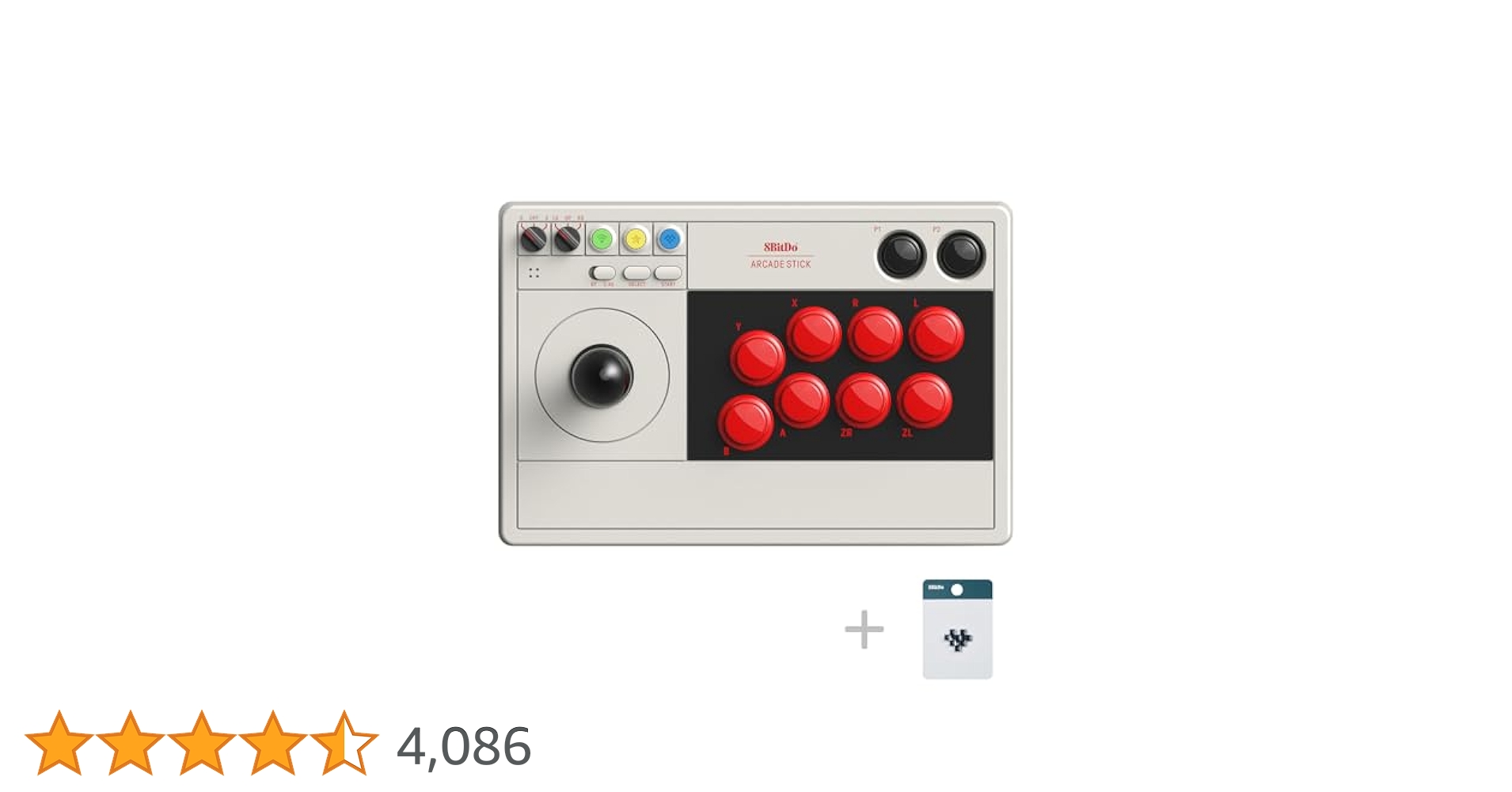Click the SELECT pill button
Image resolution: width=1512 pixels, height=792 pixels.
pyautogui.click(x=636, y=273)
